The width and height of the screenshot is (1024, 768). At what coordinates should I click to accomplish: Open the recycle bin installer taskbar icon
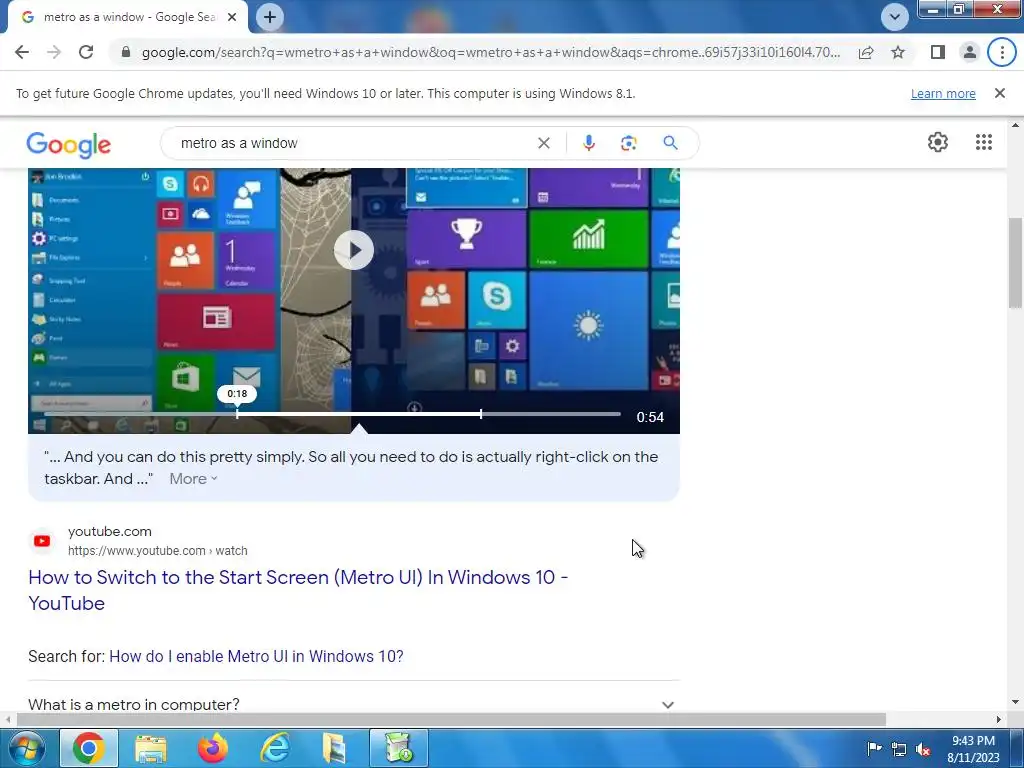(398, 748)
